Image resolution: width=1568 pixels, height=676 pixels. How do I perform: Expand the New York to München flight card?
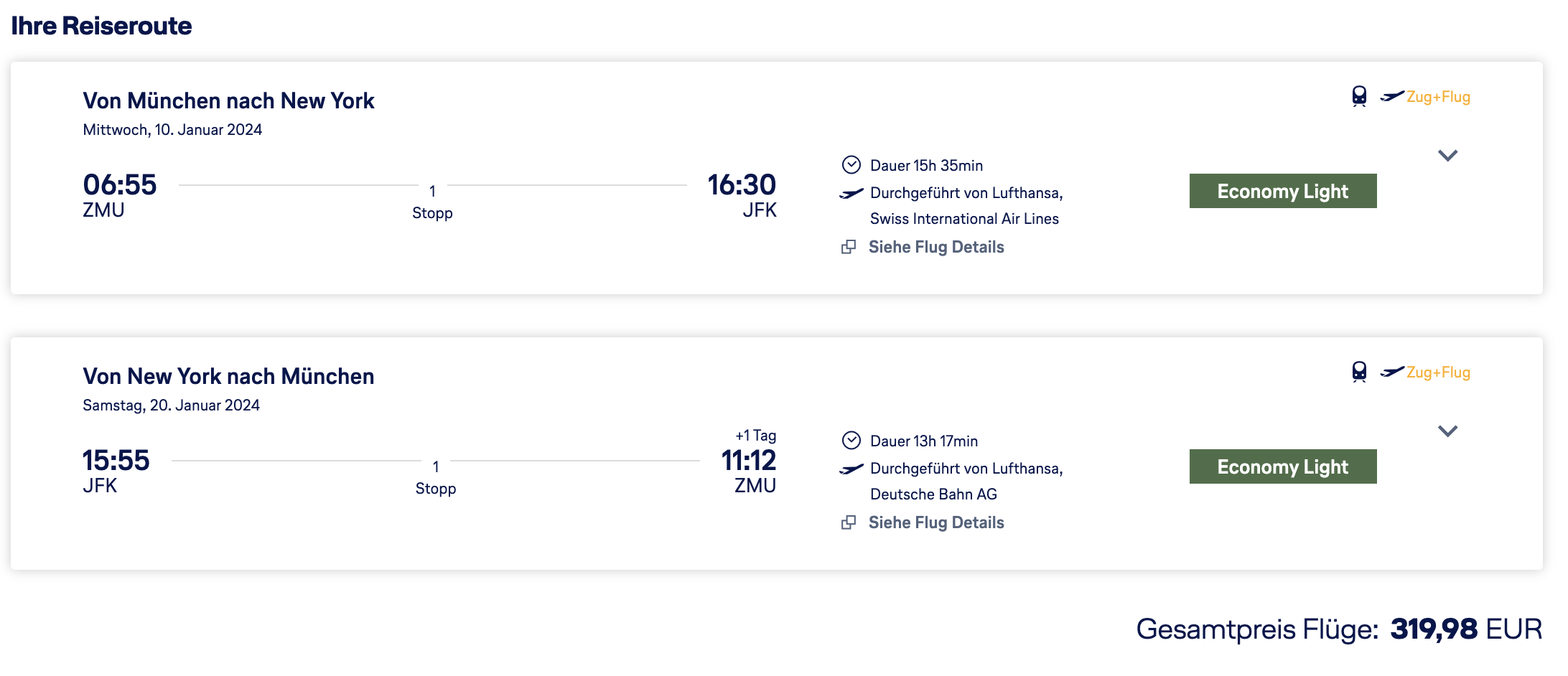pyautogui.click(x=1447, y=431)
